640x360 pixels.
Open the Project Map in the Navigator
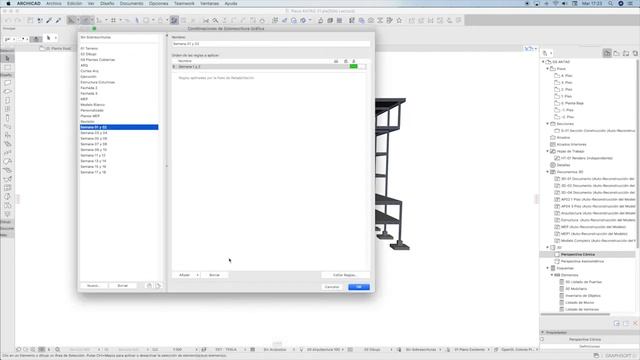[607, 53]
